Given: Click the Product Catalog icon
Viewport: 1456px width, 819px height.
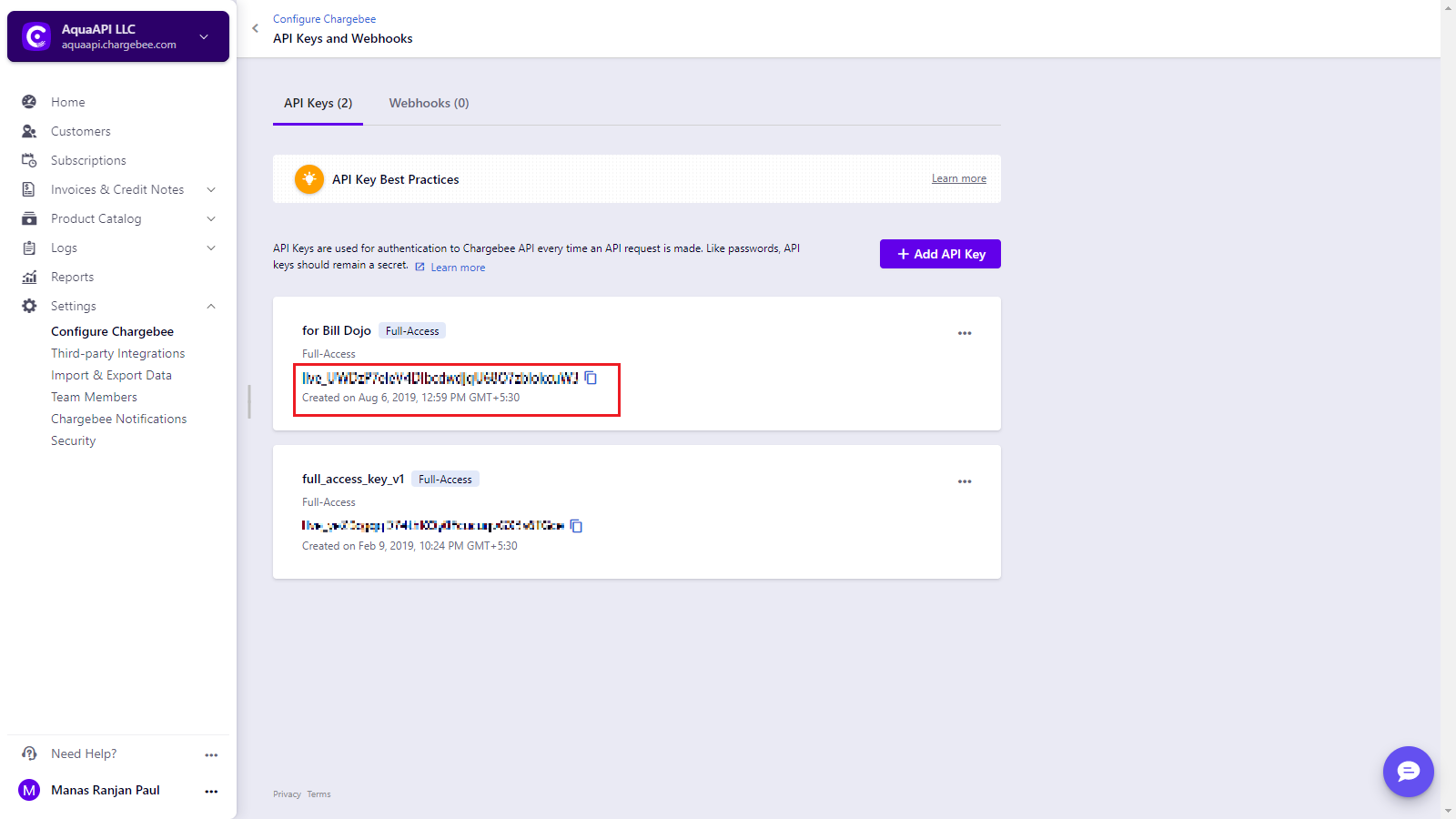Looking at the screenshot, I should (x=29, y=218).
